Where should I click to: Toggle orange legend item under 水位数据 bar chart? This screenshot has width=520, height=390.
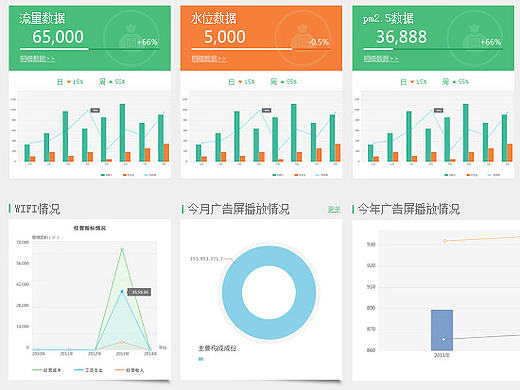300,175
